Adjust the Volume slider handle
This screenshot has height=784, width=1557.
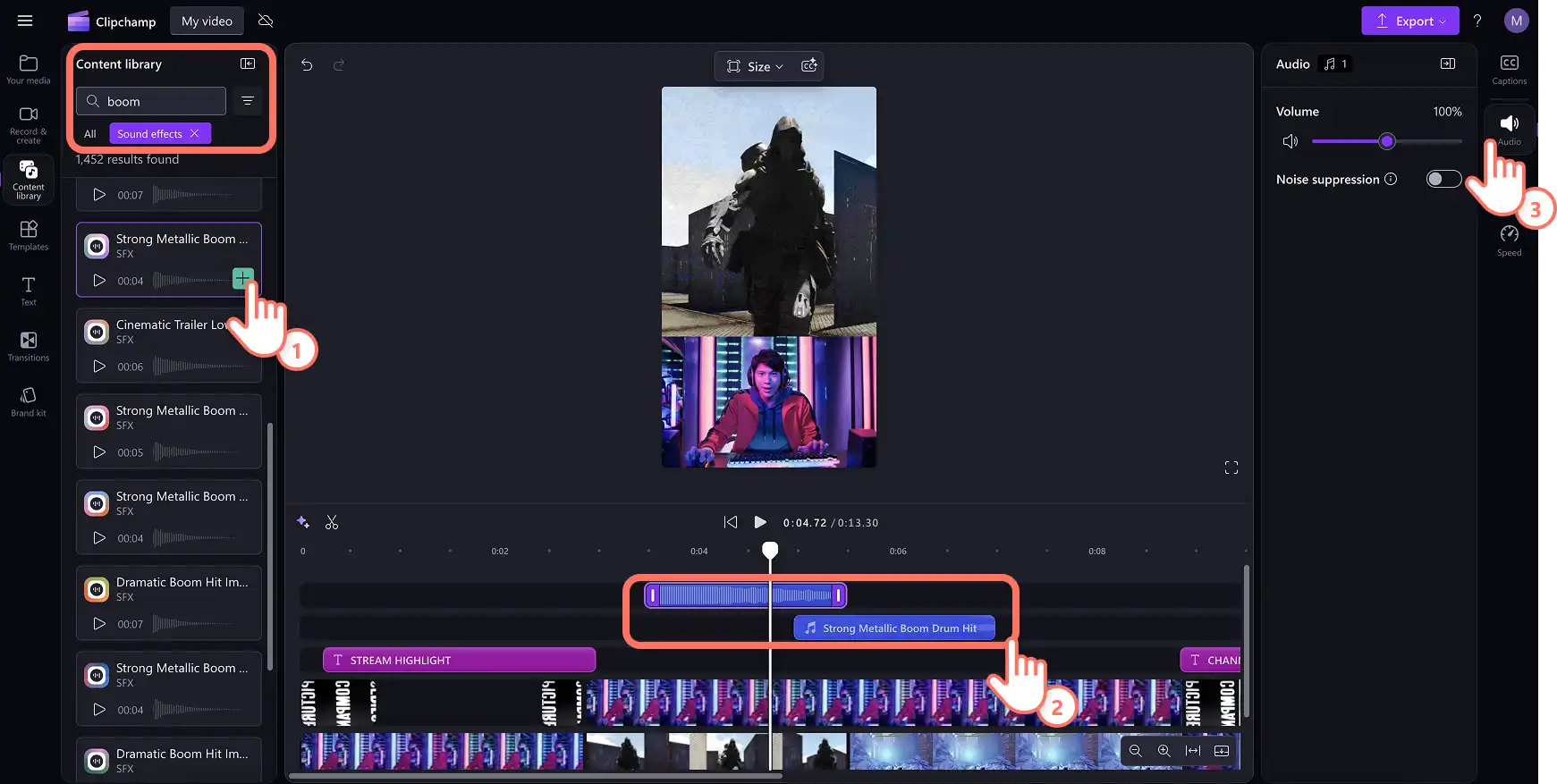click(1386, 141)
